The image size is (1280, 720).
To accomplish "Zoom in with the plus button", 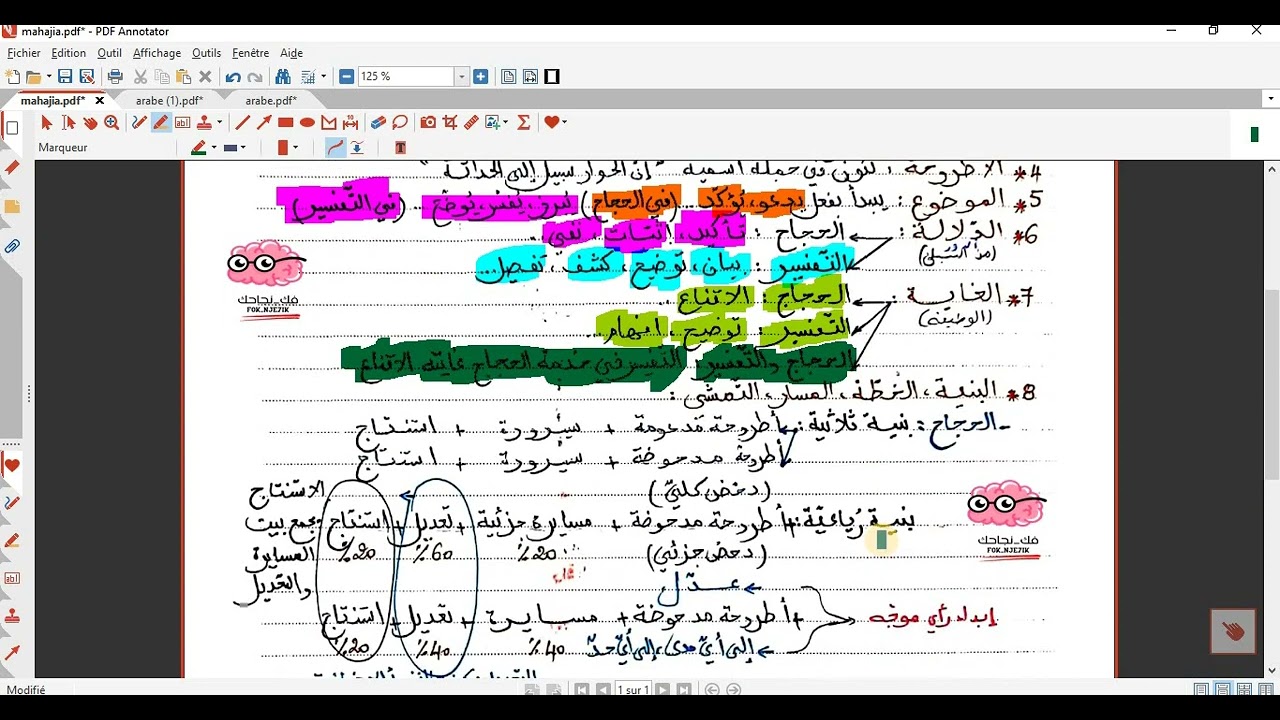I will tap(481, 77).
